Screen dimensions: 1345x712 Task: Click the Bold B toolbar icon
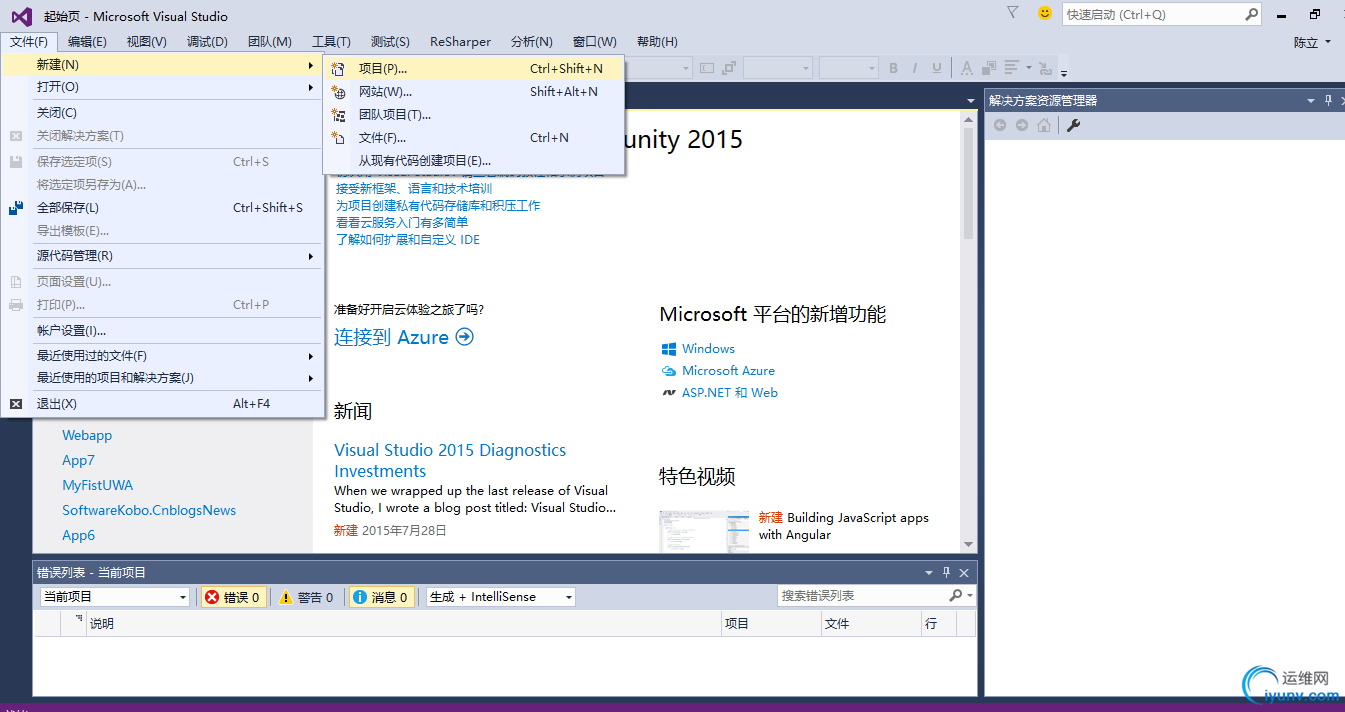point(893,68)
